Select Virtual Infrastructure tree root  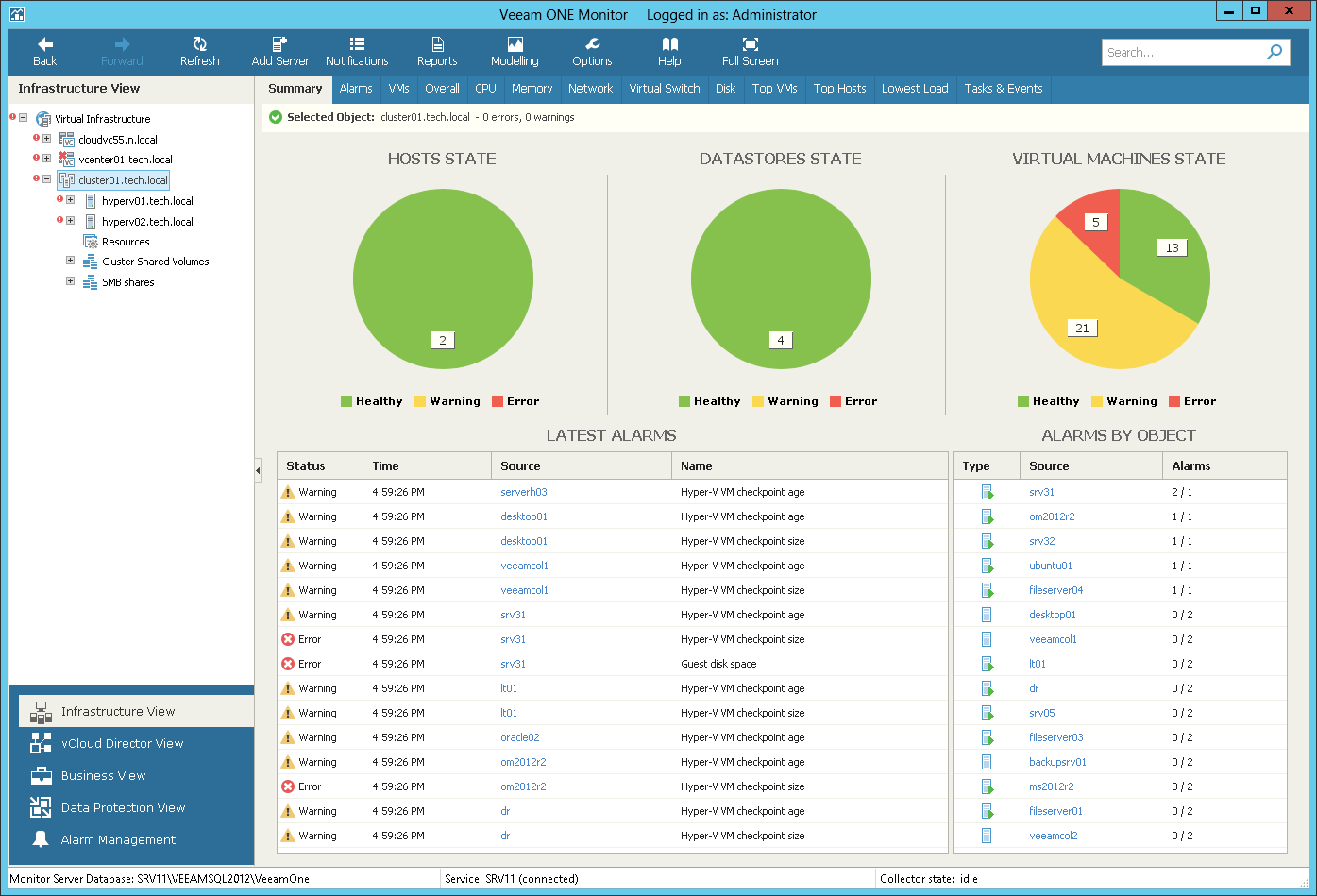point(102,119)
